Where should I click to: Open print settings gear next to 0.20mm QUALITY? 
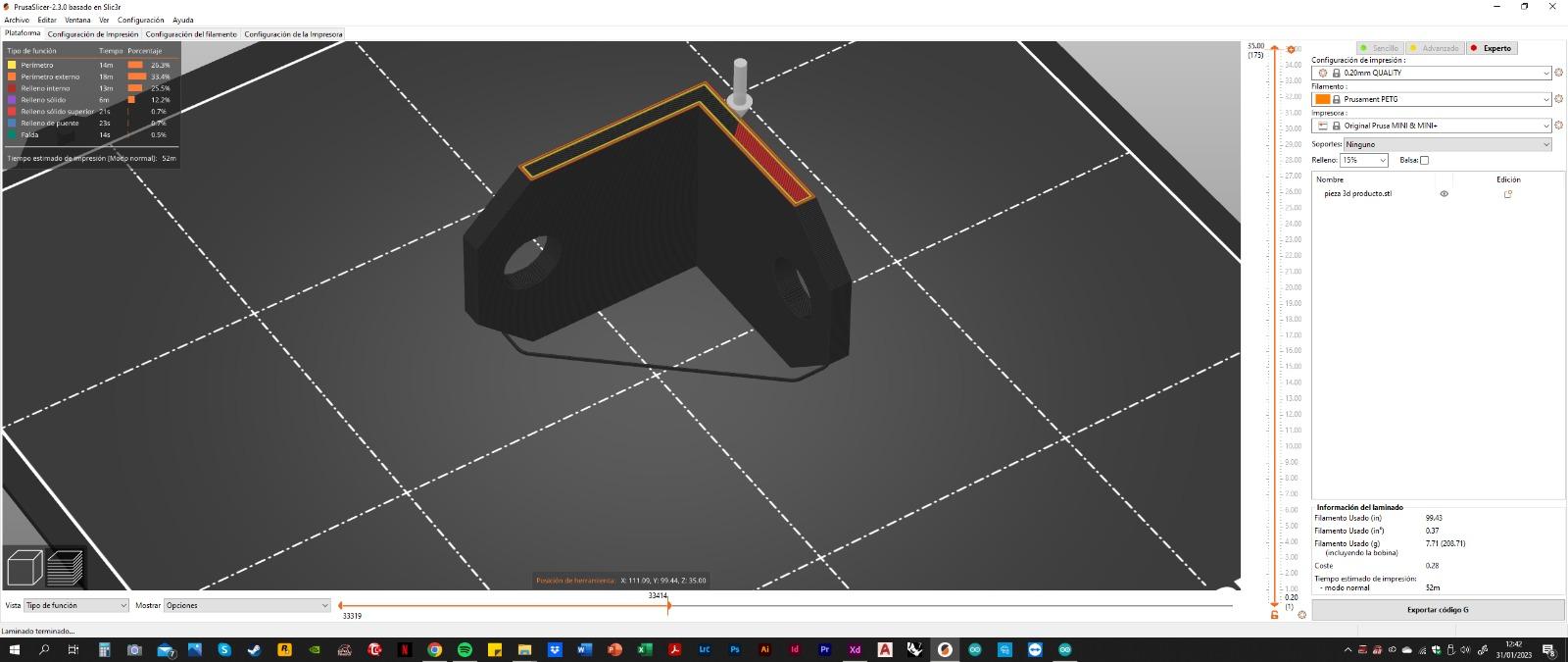coord(1559,73)
